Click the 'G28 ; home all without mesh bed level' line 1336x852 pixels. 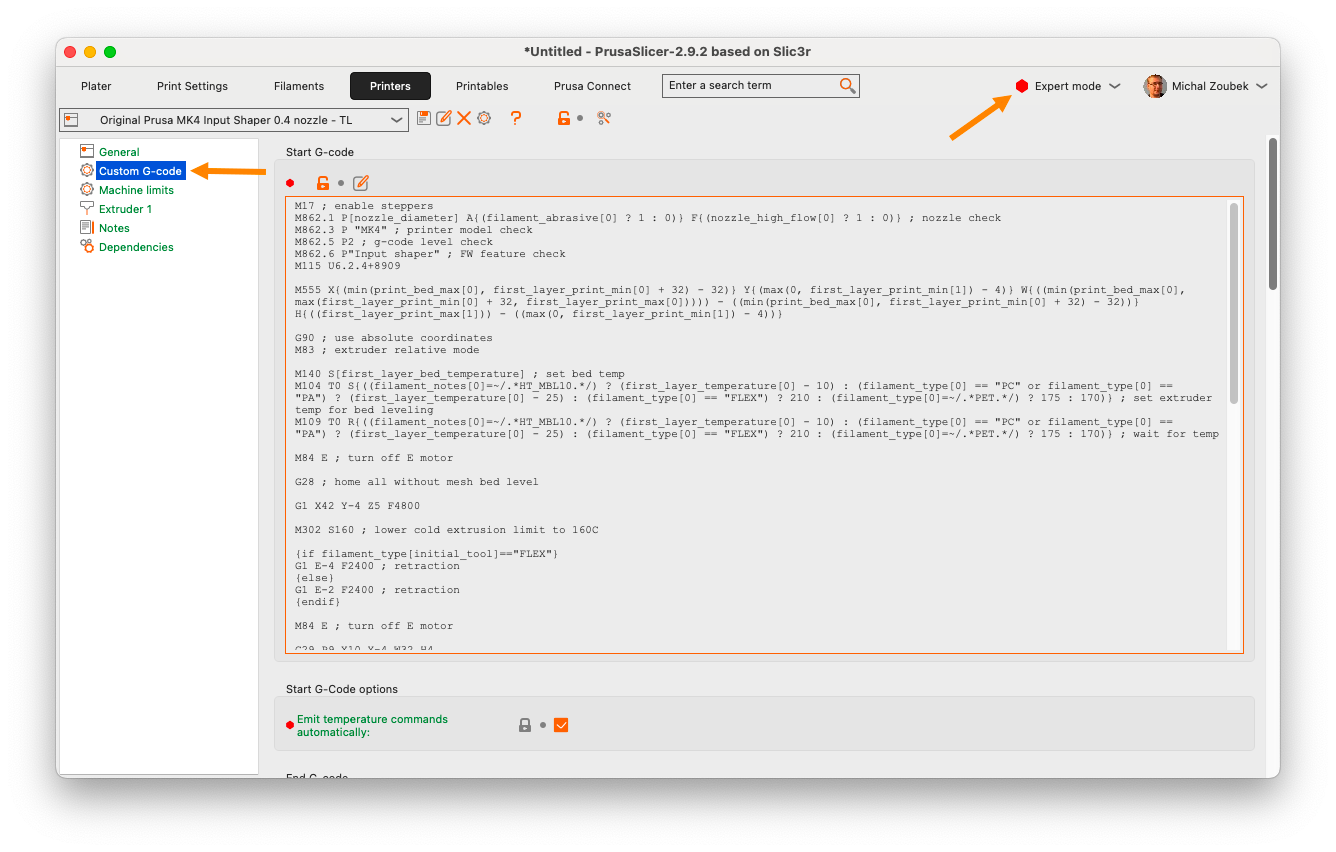pyautogui.click(x=416, y=482)
